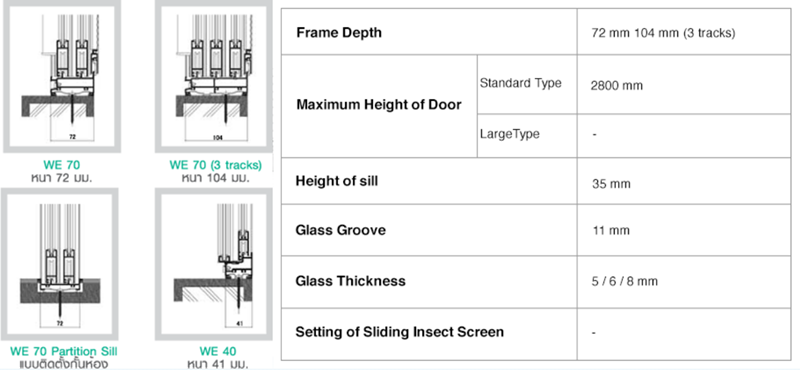Click the green WE 40 label

(x=217, y=352)
